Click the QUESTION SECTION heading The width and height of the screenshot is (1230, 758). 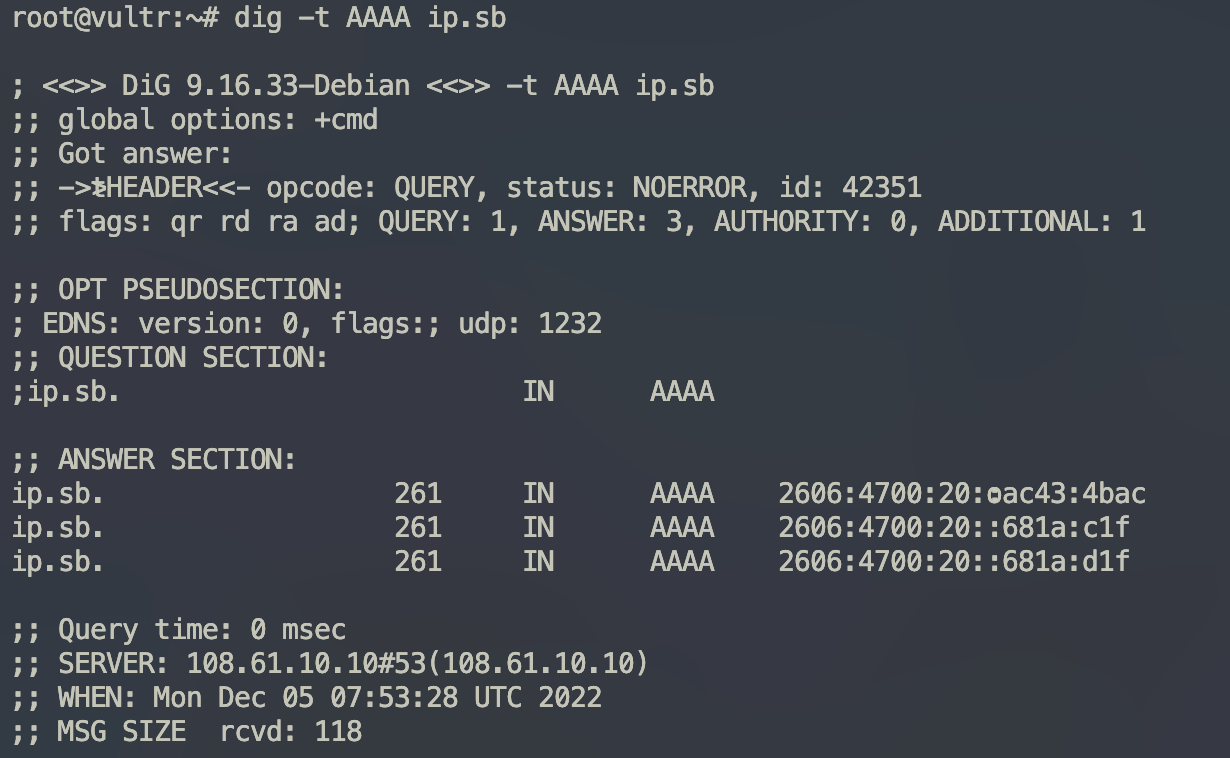[192, 358]
